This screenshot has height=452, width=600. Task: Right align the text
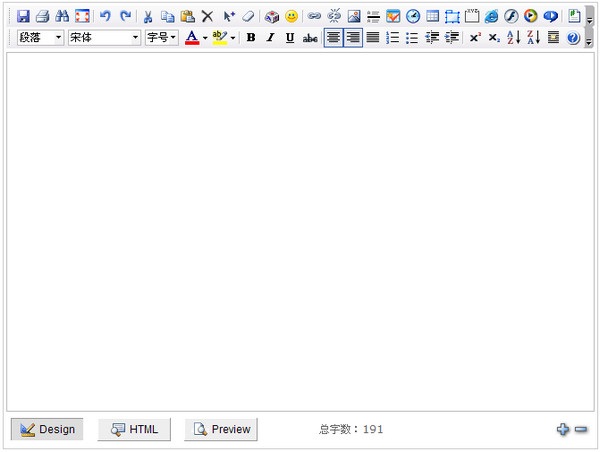tap(353, 38)
